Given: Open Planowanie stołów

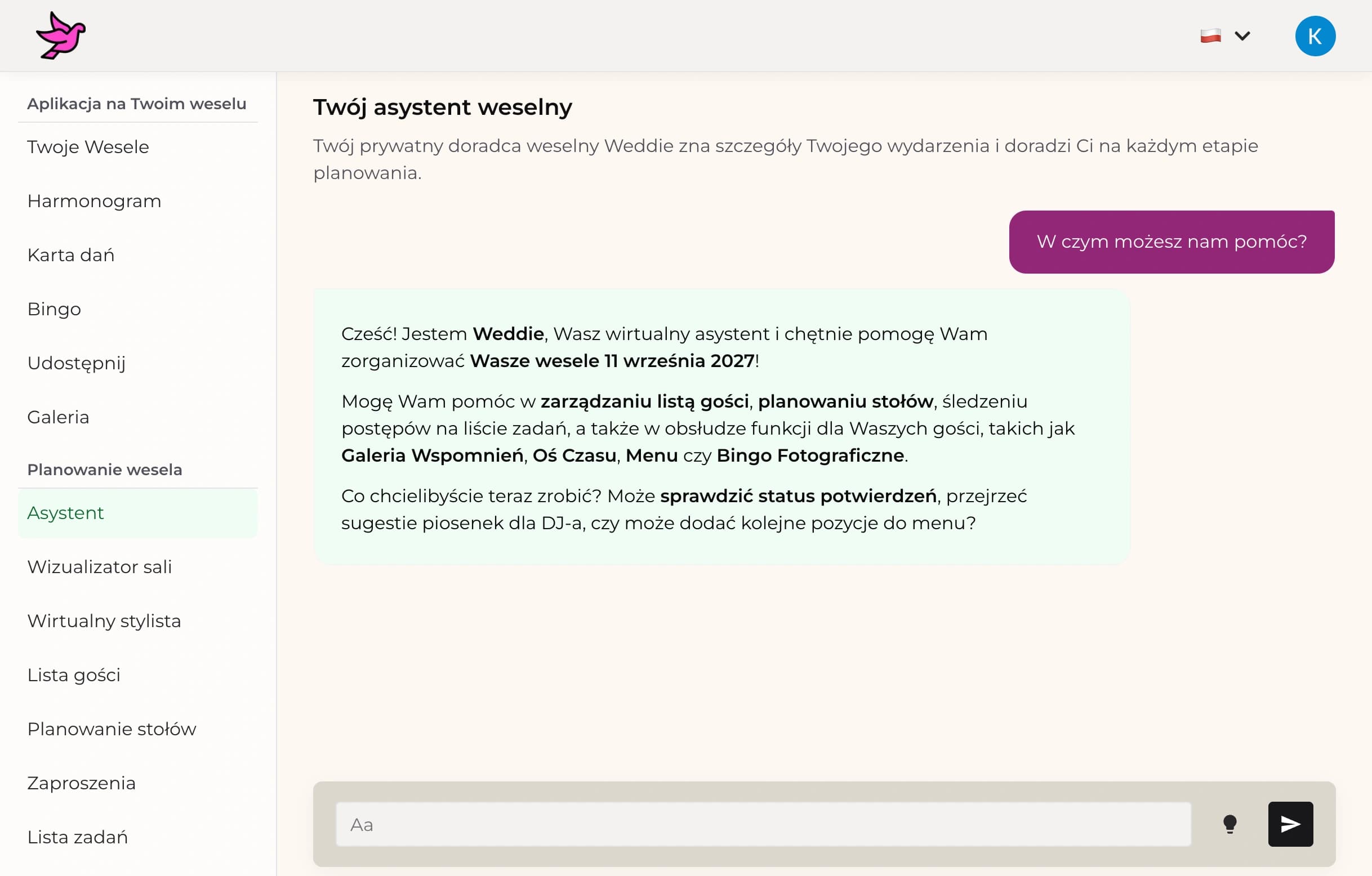Looking at the screenshot, I should pos(112,729).
